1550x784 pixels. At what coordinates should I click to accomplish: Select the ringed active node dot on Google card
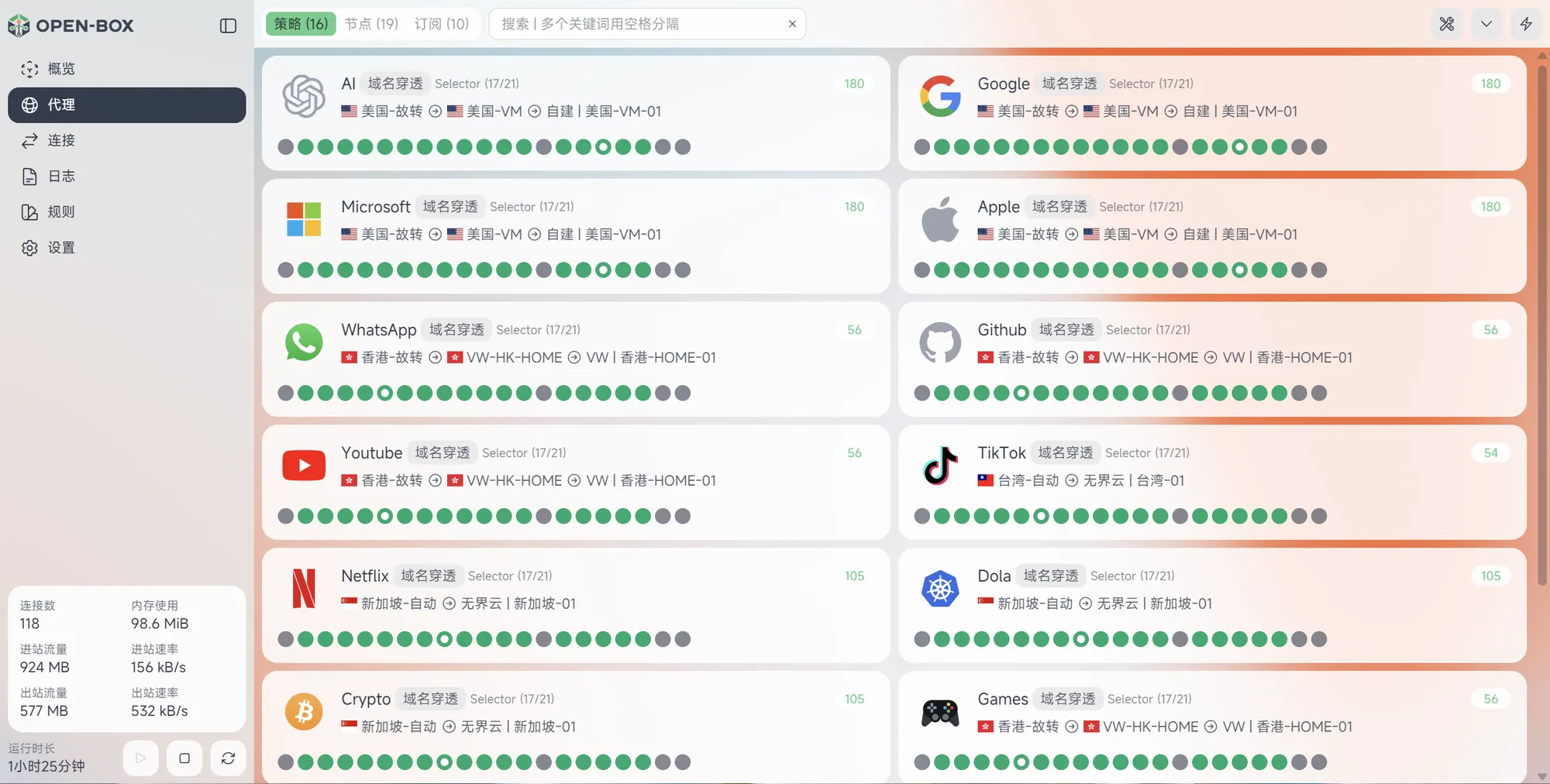point(1239,147)
